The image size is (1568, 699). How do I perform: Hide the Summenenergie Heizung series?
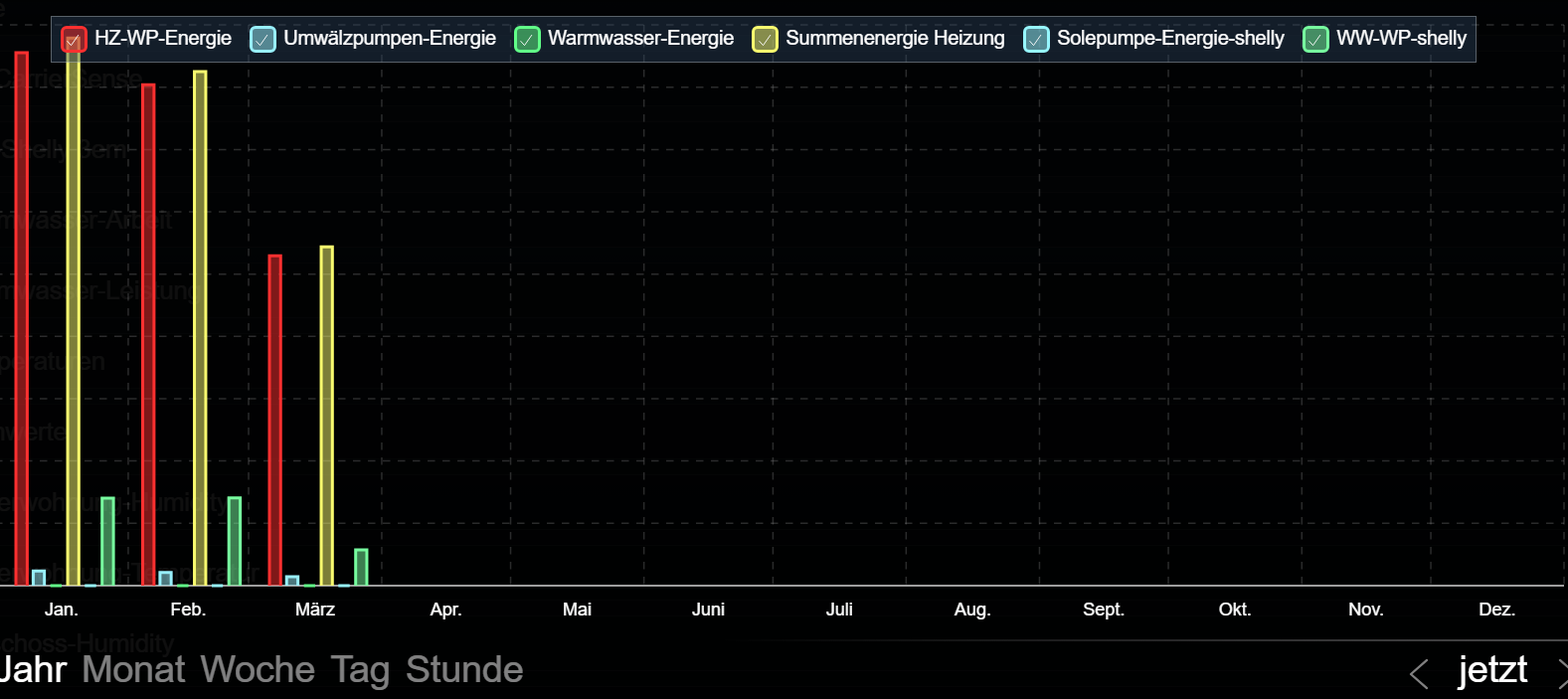[x=765, y=40]
